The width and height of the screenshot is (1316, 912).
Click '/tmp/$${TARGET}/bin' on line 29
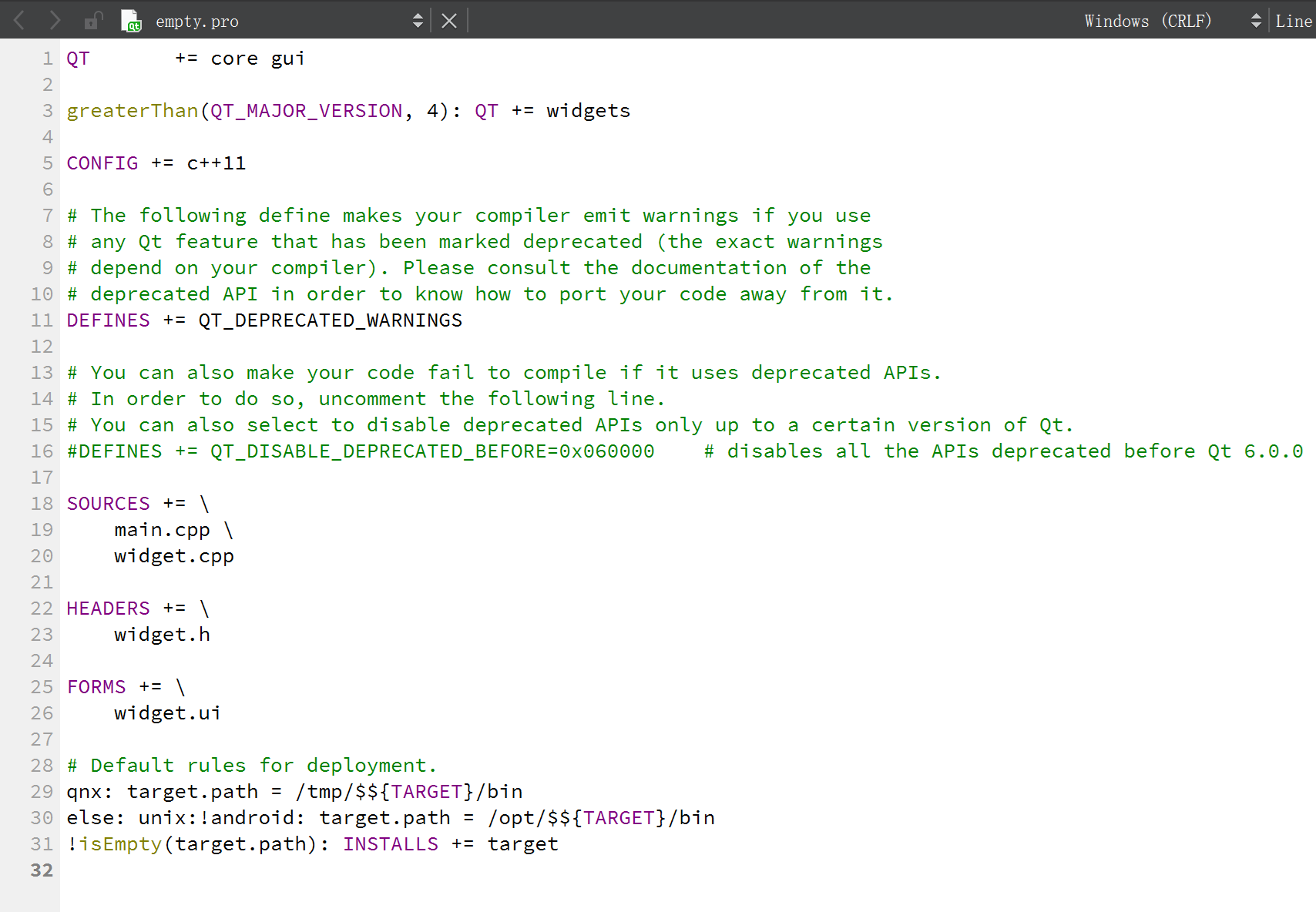(409, 792)
